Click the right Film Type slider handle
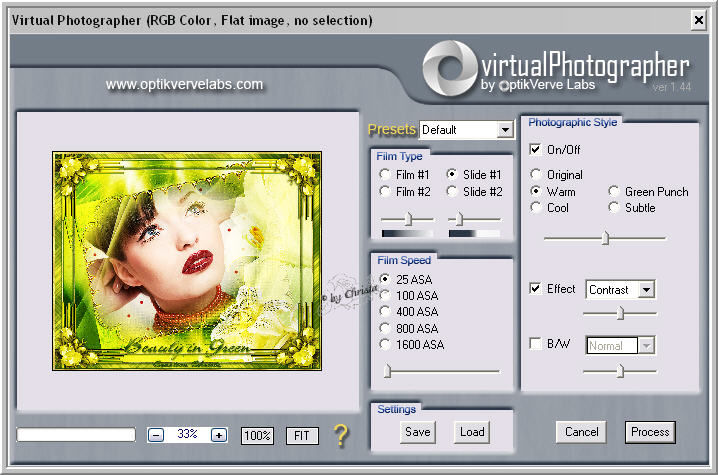 [x=459, y=219]
